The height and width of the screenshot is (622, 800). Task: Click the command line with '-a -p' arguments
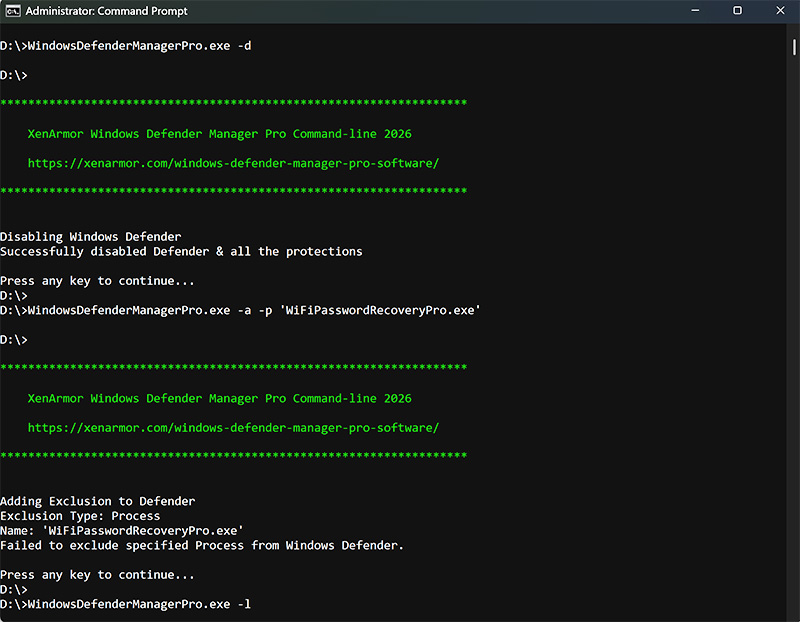click(240, 310)
